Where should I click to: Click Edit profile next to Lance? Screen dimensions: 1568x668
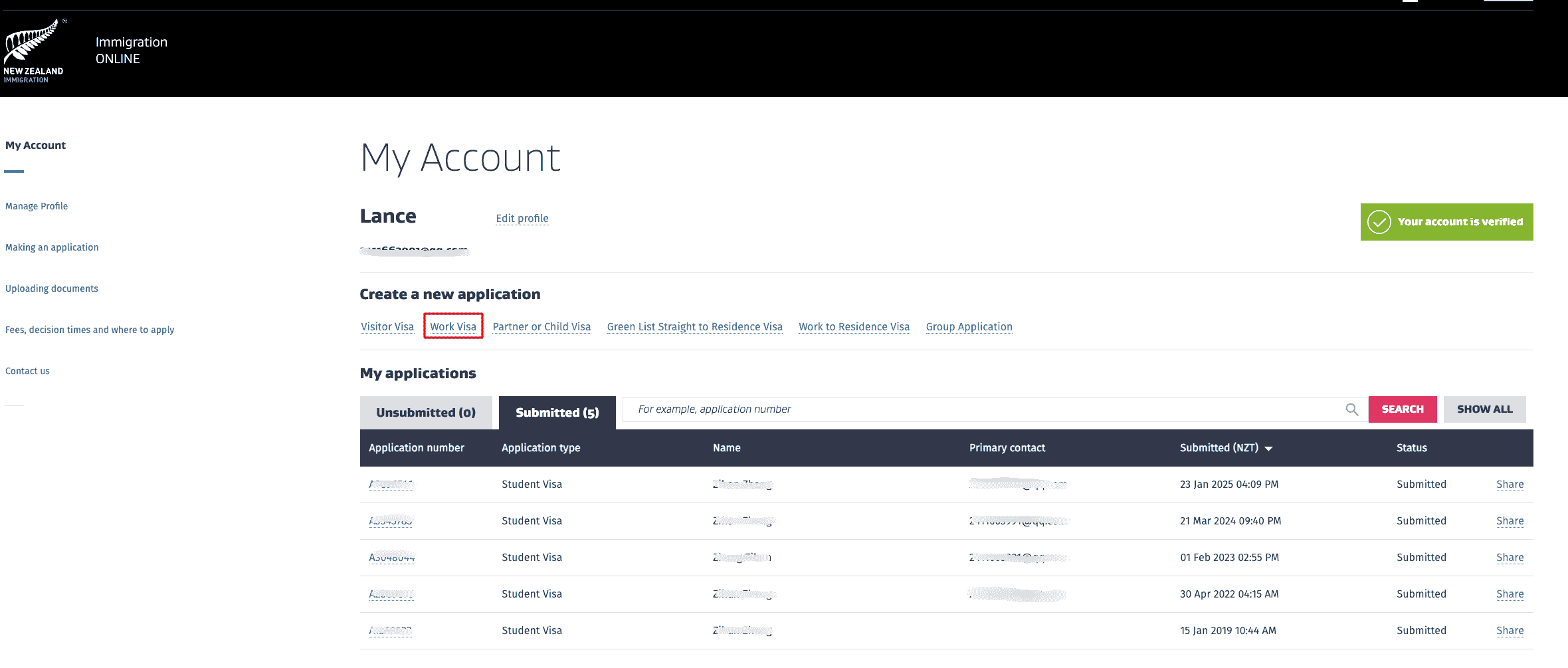[x=522, y=218]
